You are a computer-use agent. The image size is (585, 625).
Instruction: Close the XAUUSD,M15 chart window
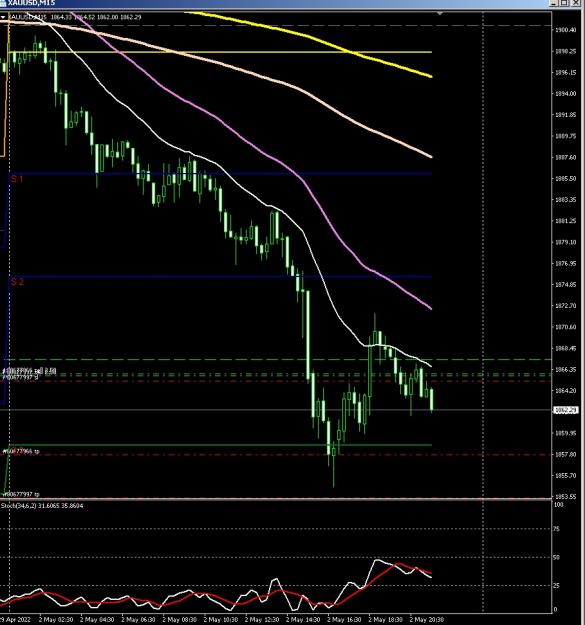point(575,3)
